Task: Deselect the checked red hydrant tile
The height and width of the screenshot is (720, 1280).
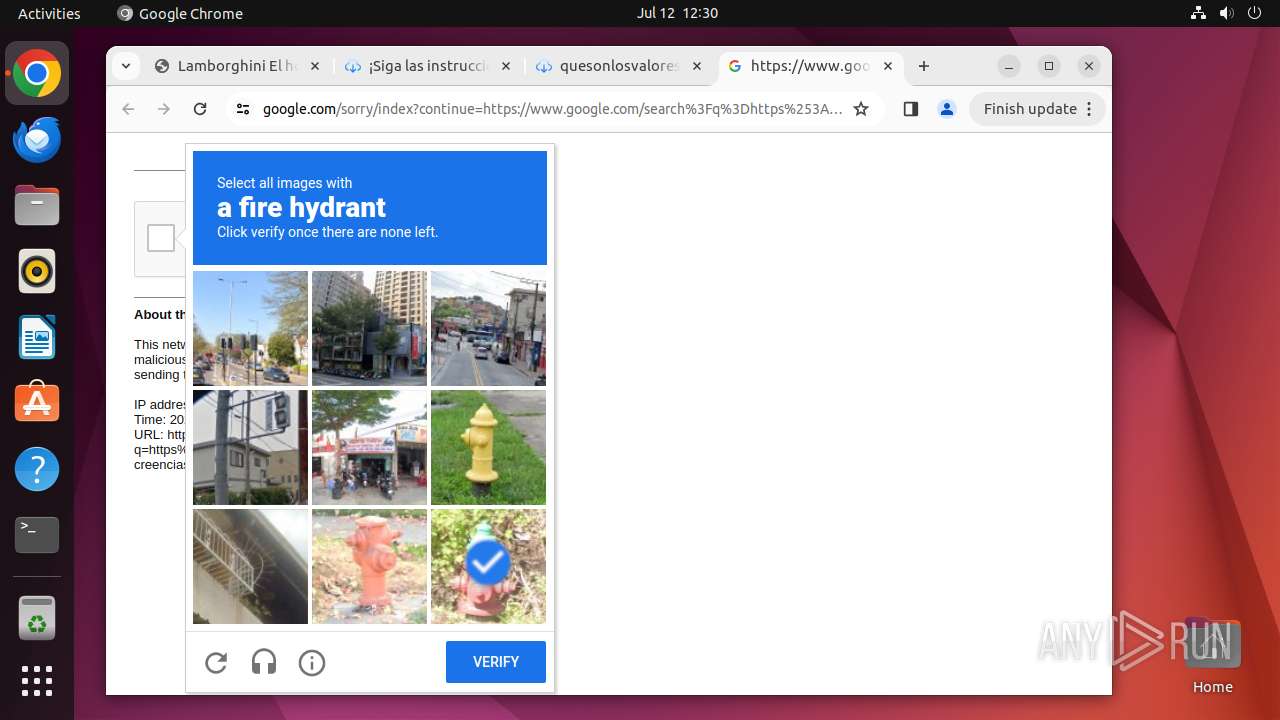Action: tap(488, 566)
